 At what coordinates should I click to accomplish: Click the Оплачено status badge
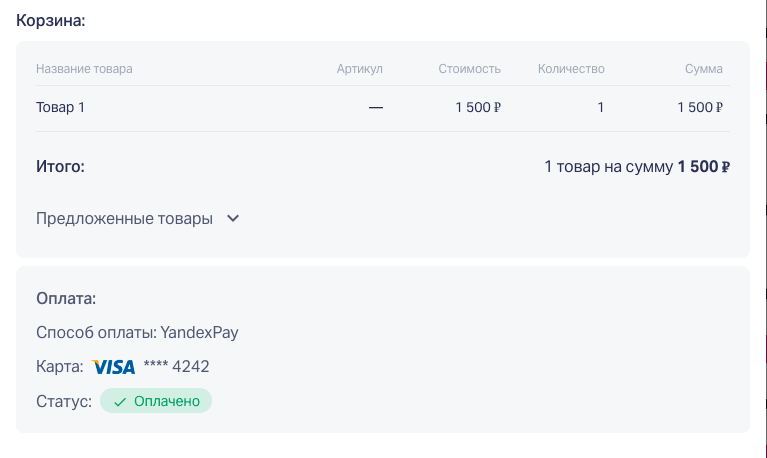(x=156, y=401)
